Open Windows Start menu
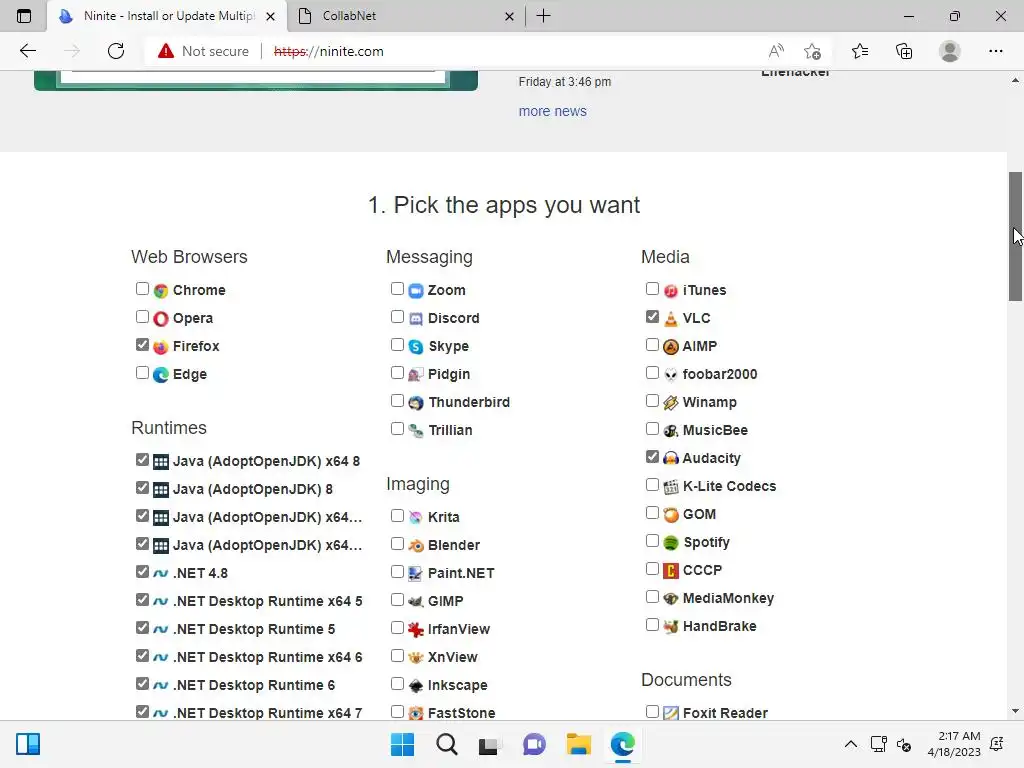 [x=402, y=744]
